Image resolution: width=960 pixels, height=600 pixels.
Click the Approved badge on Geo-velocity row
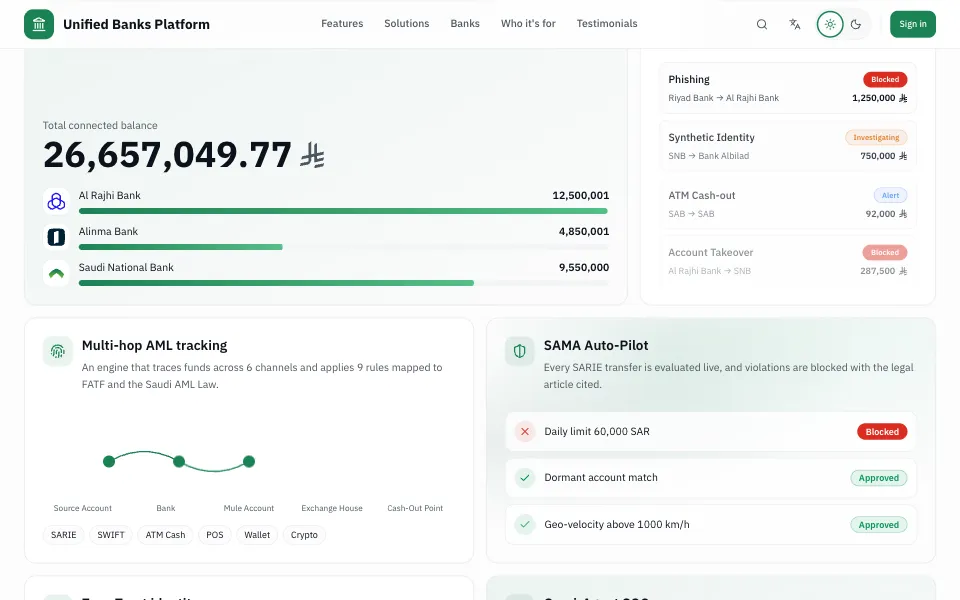[879, 525]
